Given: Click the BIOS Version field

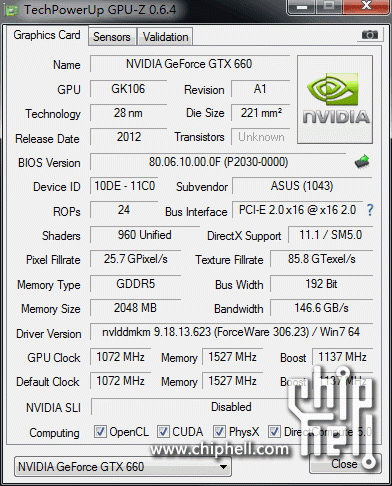Looking at the screenshot, I should (x=218, y=162).
